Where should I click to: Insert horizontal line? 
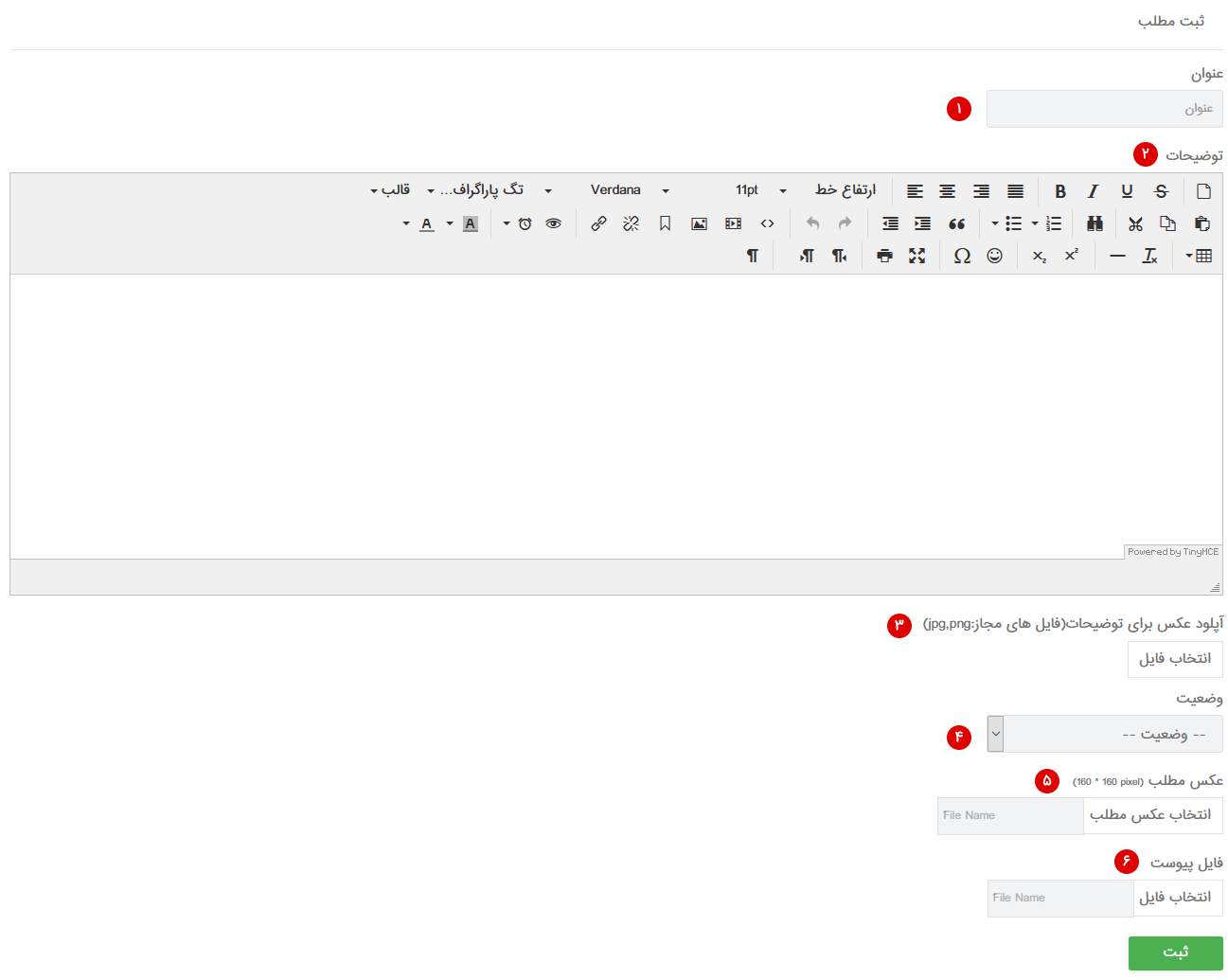[1117, 256]
